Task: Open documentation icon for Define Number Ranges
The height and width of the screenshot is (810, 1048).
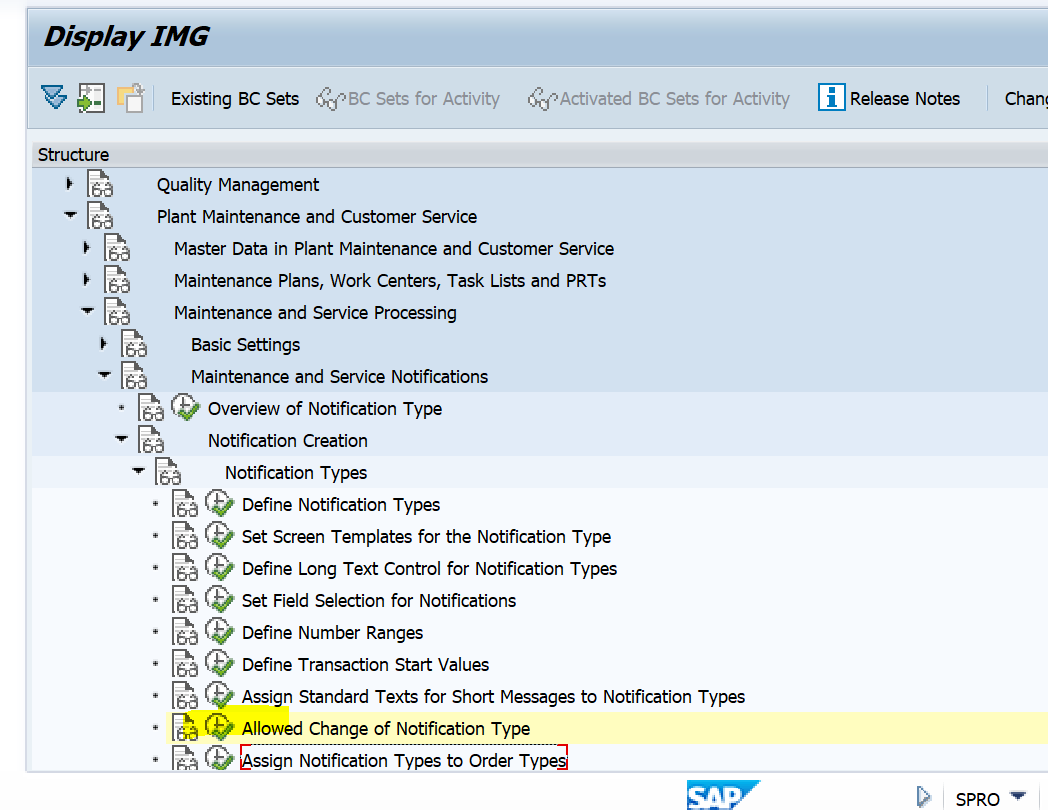Action: pyautogui.click(x=185, y=630)
